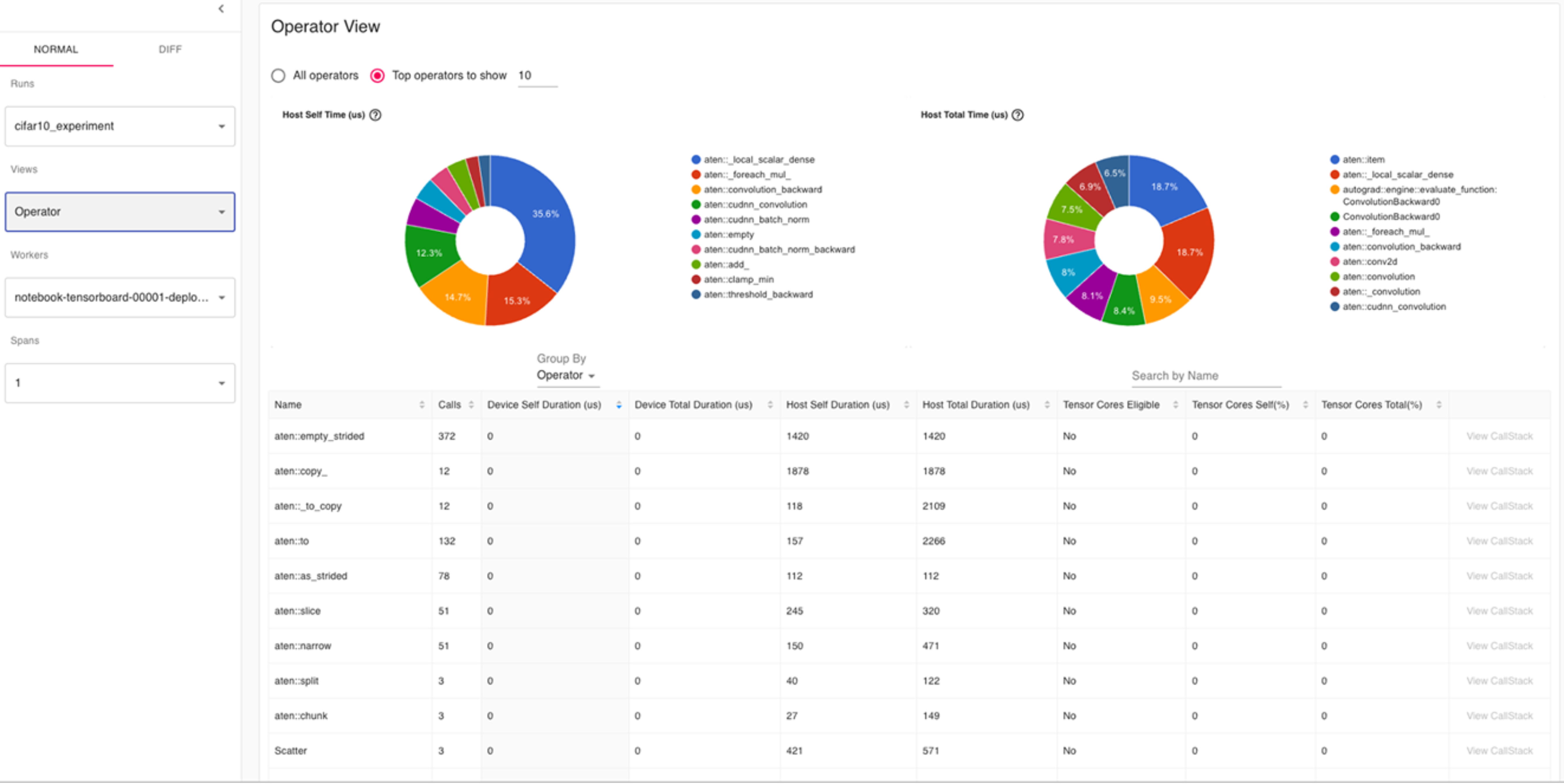The width and height of the screenshot is (1564, 784).
Task: Sort table by Name column sort icon
Action: pos(421,405)
